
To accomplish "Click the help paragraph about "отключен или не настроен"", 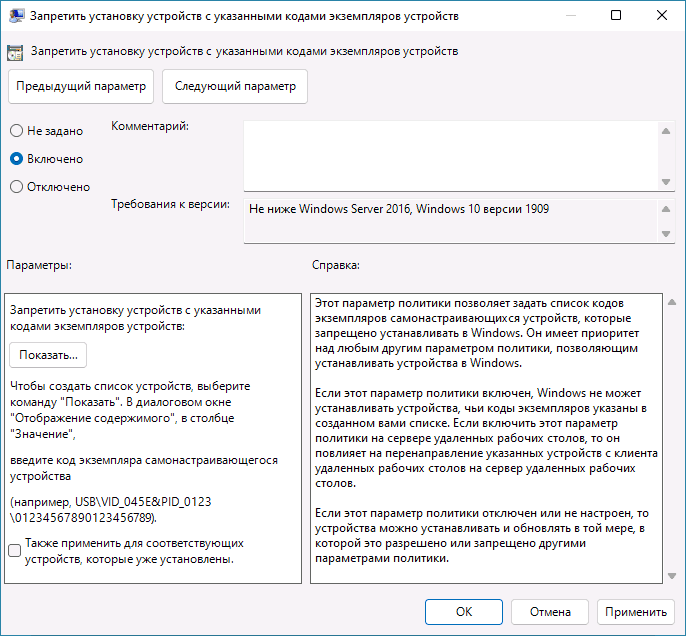I will click(482, 535).
